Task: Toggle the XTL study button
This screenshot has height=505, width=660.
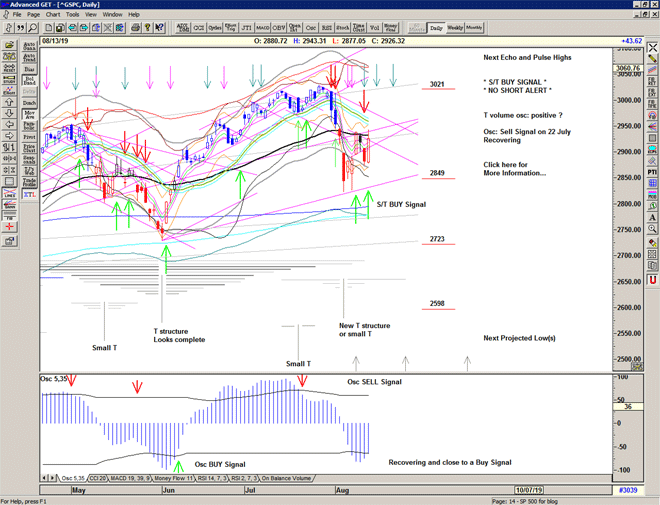Action: pos(29,194)
